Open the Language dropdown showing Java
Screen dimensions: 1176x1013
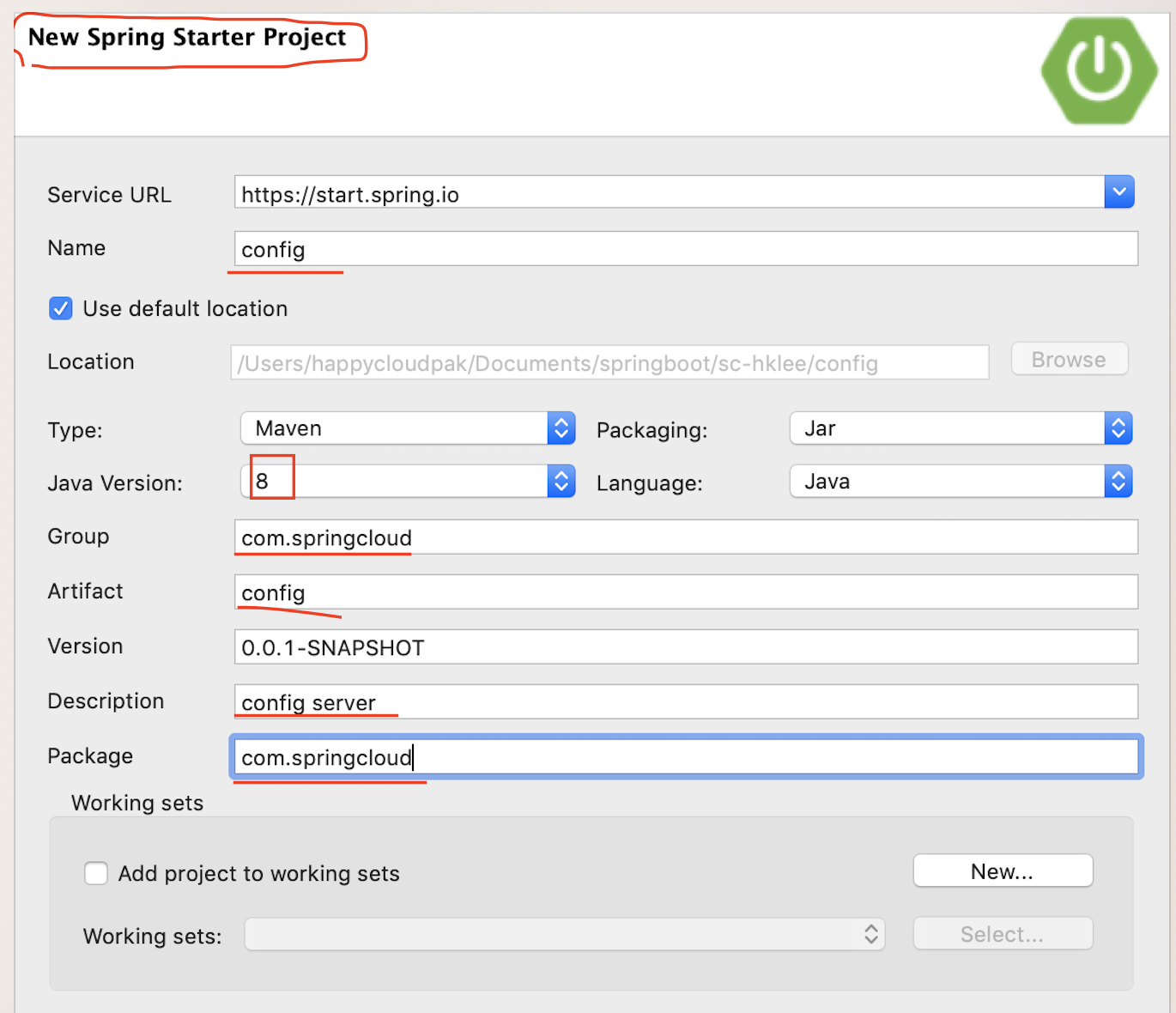click(x=961, y=482)
